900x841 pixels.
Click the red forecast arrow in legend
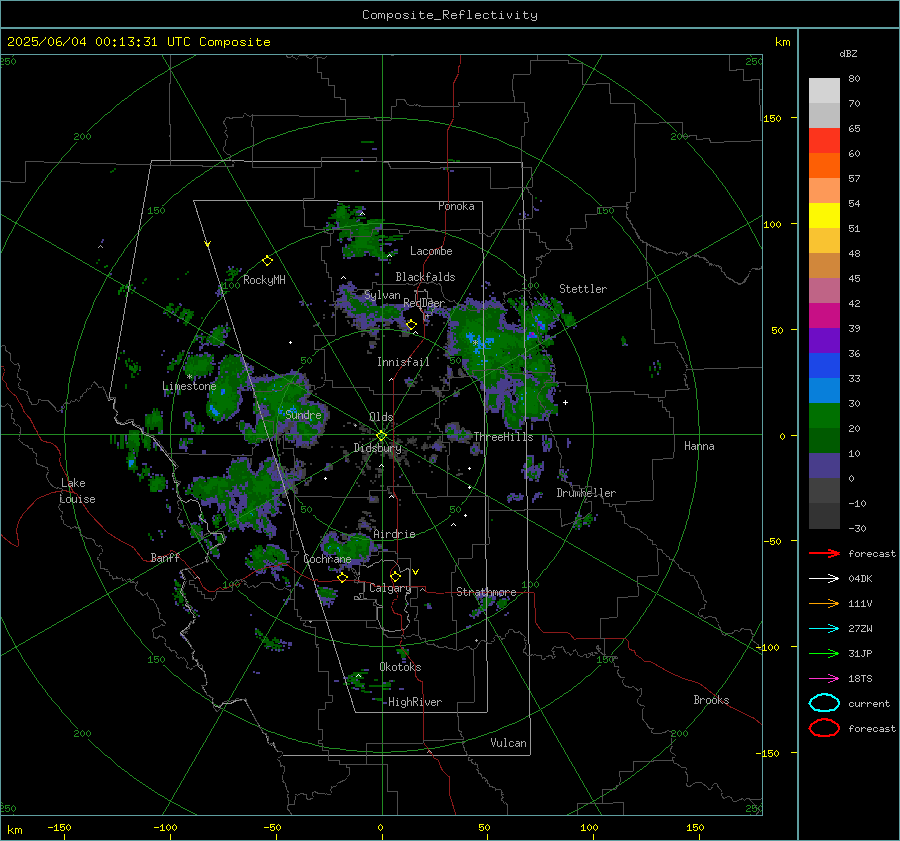824,553
